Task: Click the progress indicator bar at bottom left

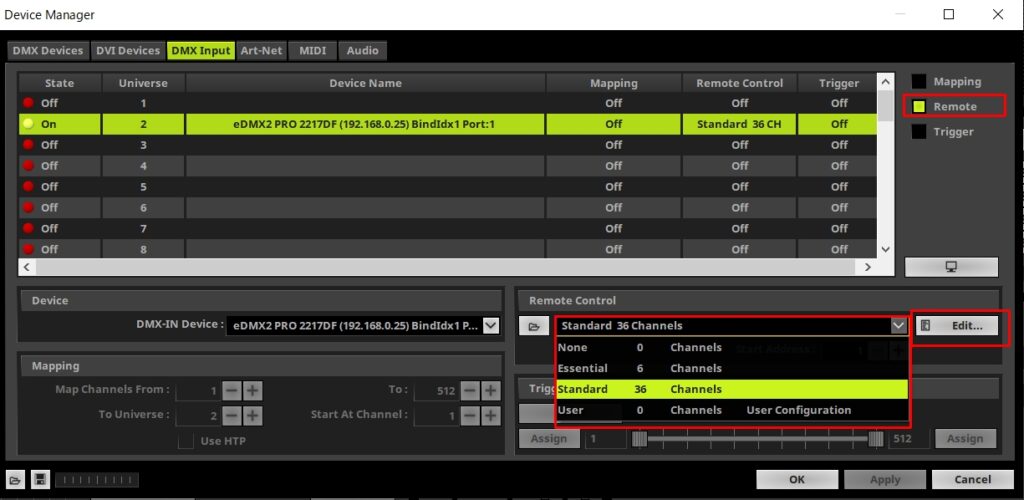Action: pos(97,480)
